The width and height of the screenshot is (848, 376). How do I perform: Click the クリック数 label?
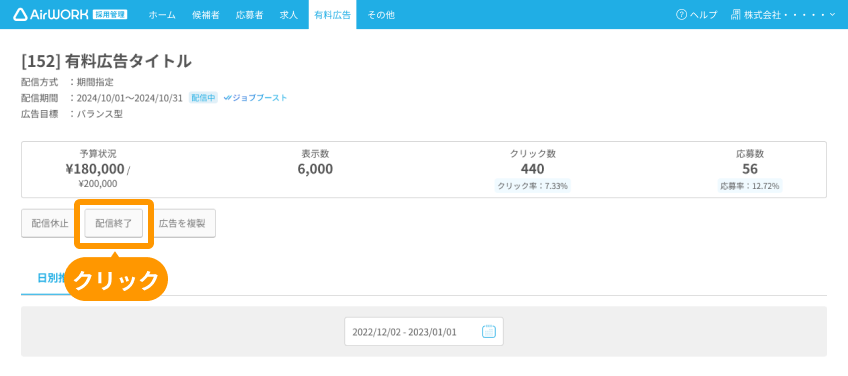tap(533, 154)
